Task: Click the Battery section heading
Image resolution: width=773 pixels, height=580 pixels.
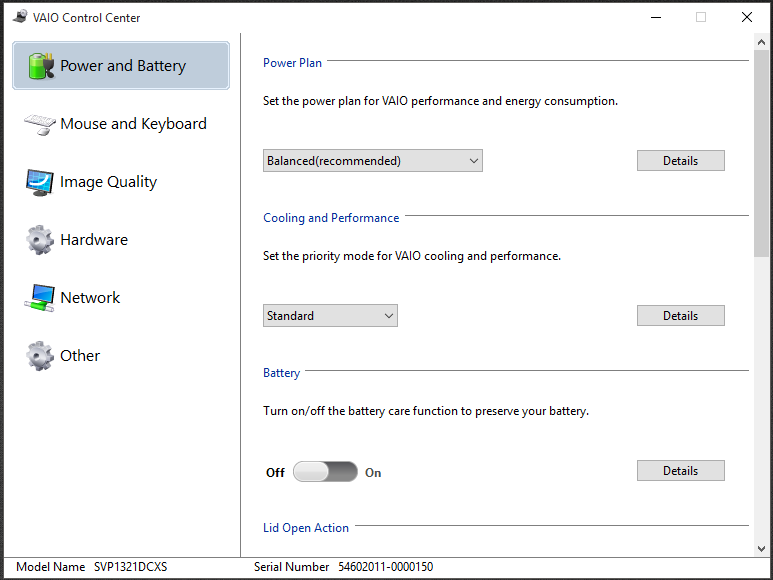Action: (281, 373)
